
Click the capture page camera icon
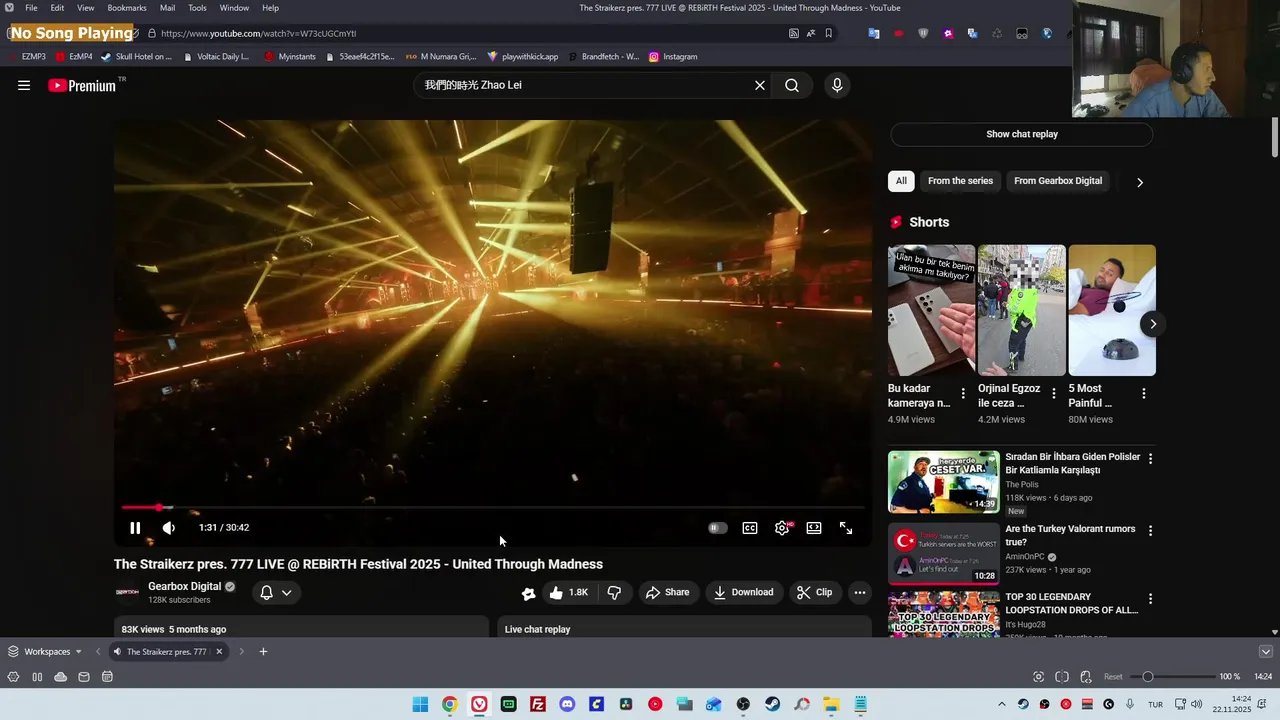tap(1038, 677)
